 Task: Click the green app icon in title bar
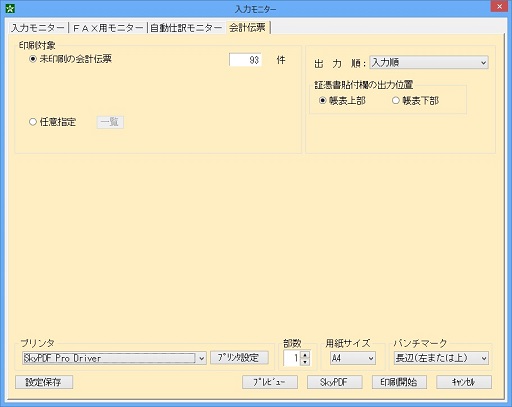click(10, 8)
